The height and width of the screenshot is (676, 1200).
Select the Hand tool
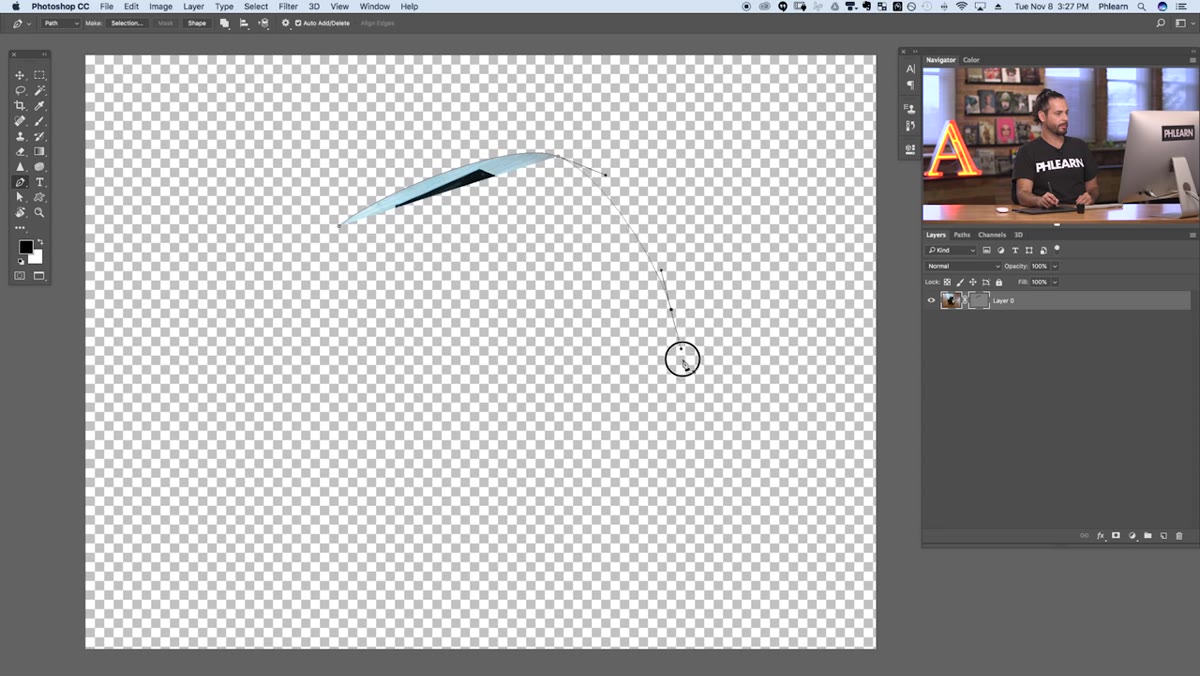click(x=20, y=213)
